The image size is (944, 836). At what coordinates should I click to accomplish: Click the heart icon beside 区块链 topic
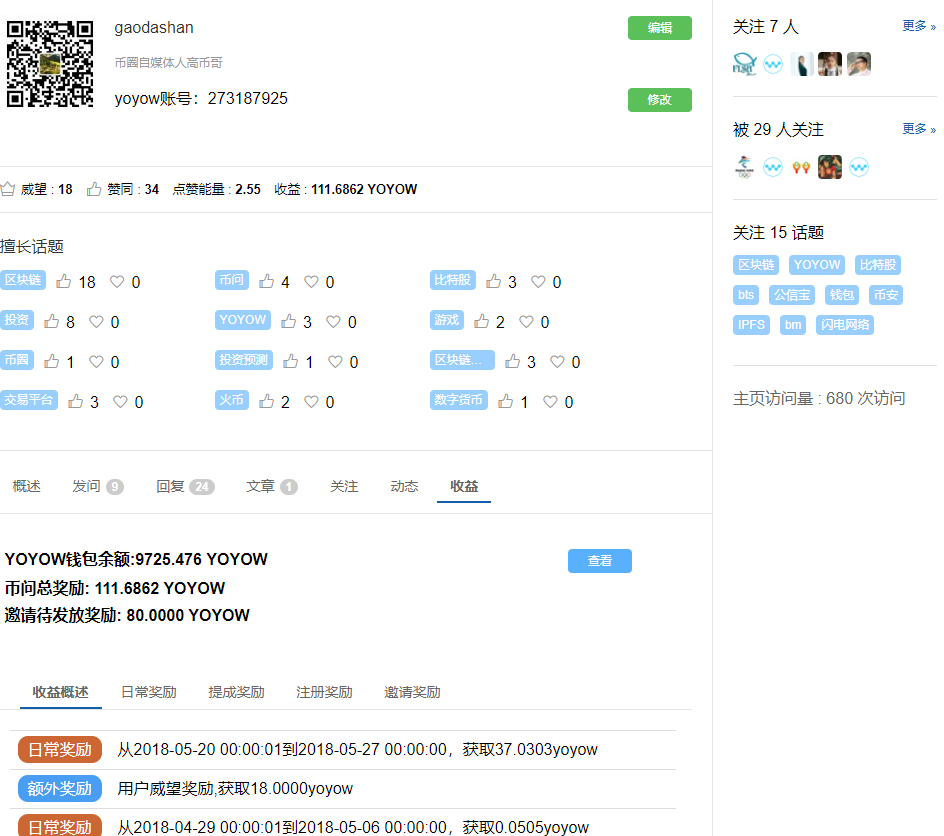117,282
